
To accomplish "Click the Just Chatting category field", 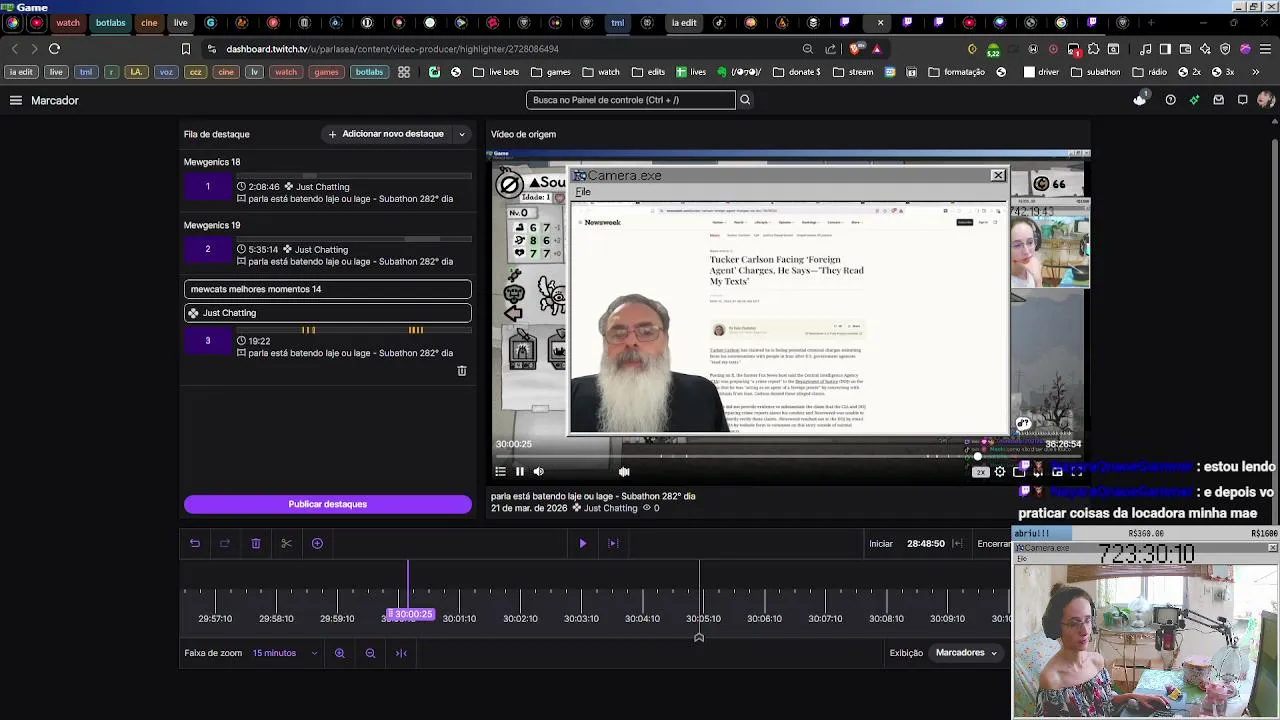I will coord(328,313).
